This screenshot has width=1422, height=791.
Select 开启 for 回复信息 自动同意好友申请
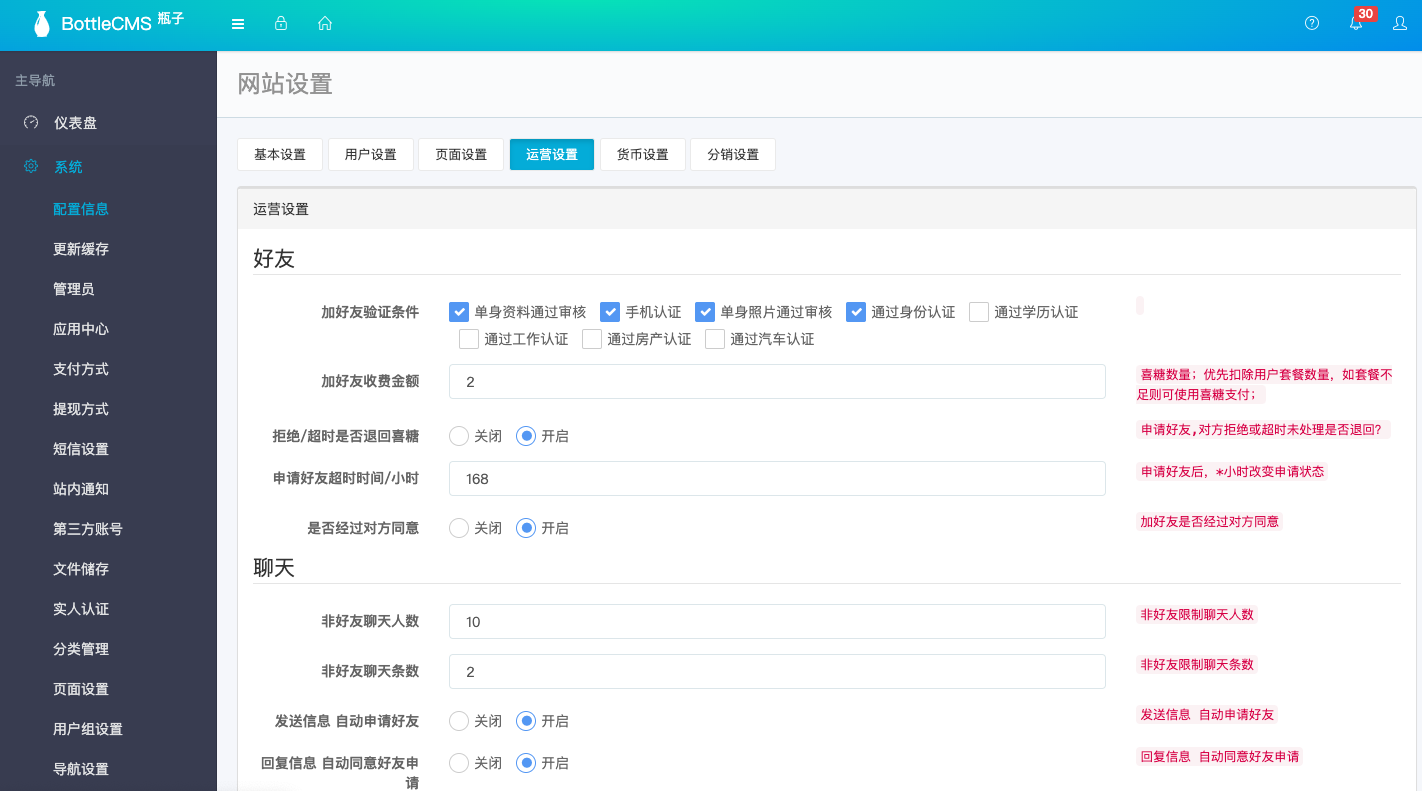point(526,763)
